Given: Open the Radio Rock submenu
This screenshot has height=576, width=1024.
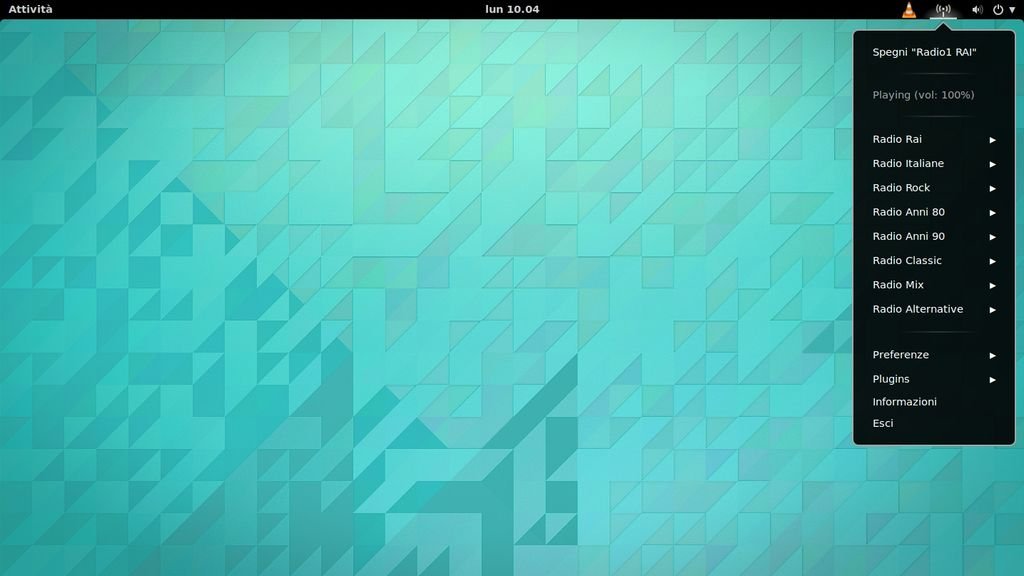Looking at the screenshot, I should [934, 187].
